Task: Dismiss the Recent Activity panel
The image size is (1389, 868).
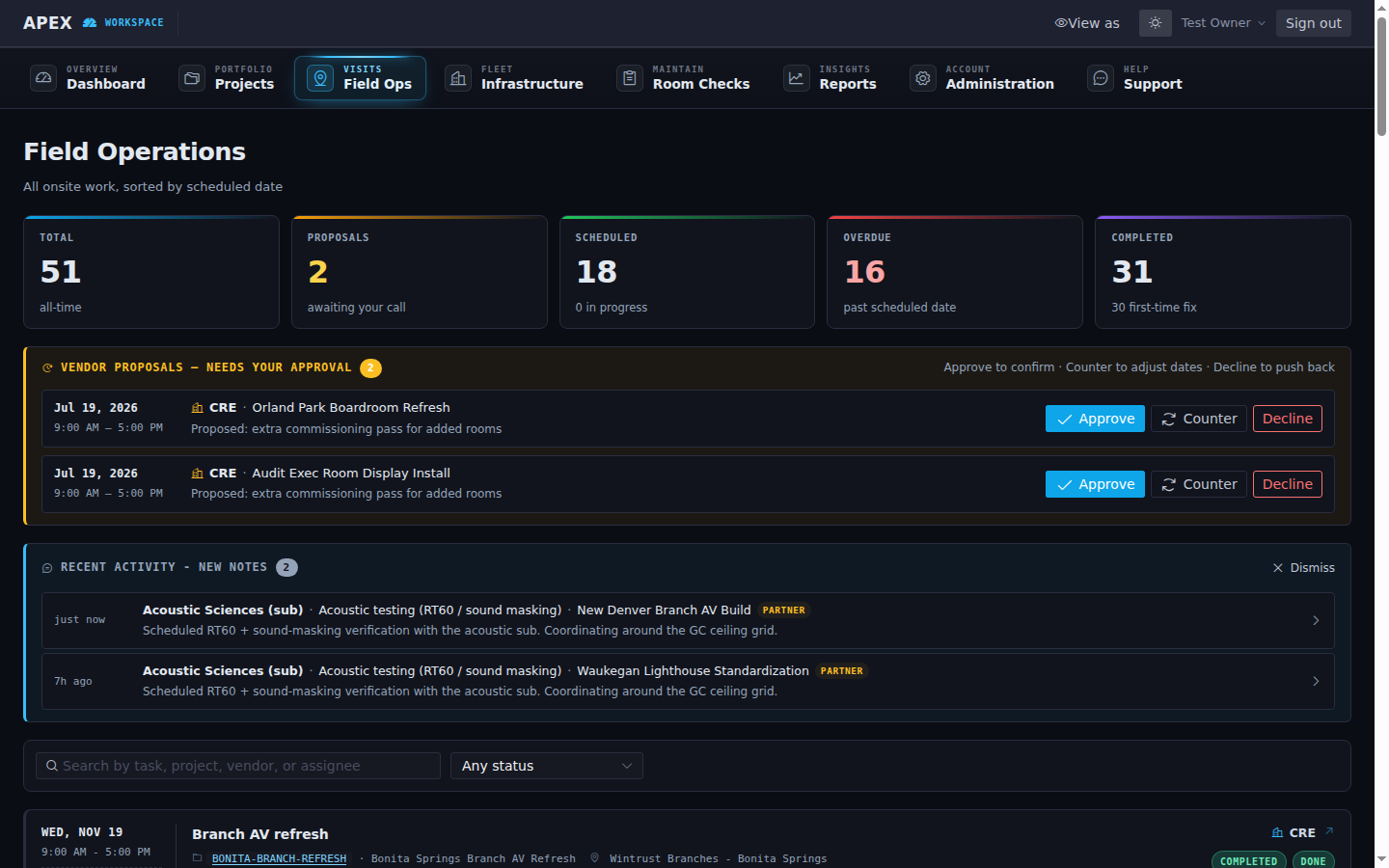Action: (1303, 568)
